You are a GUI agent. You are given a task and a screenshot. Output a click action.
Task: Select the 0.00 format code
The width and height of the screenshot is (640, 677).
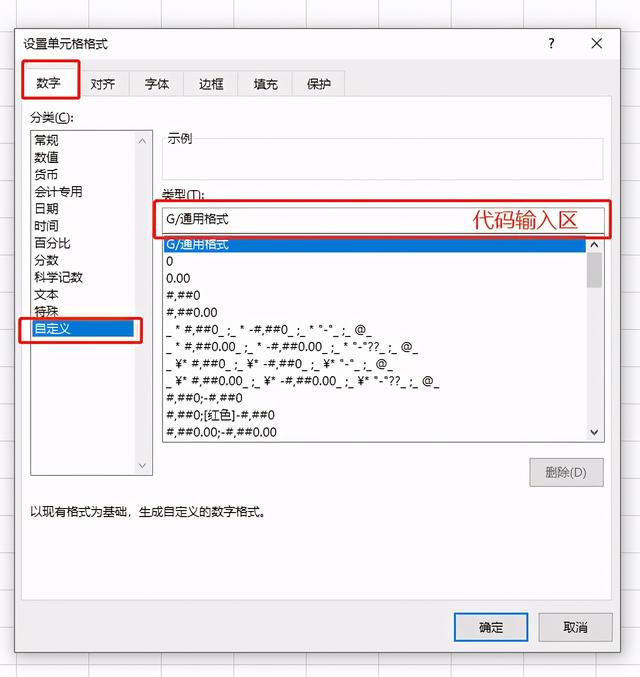tap(178, 278)
